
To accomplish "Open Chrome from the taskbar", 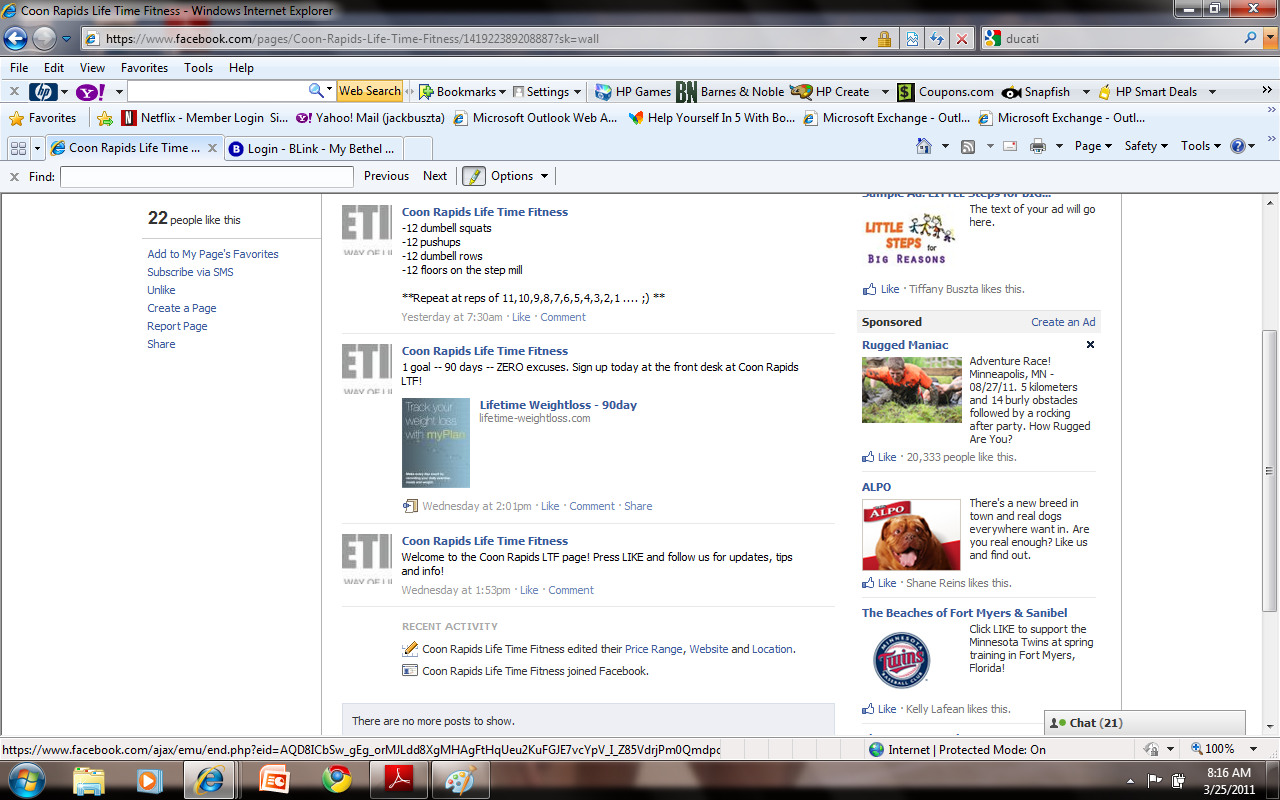I will coord(336,779).
